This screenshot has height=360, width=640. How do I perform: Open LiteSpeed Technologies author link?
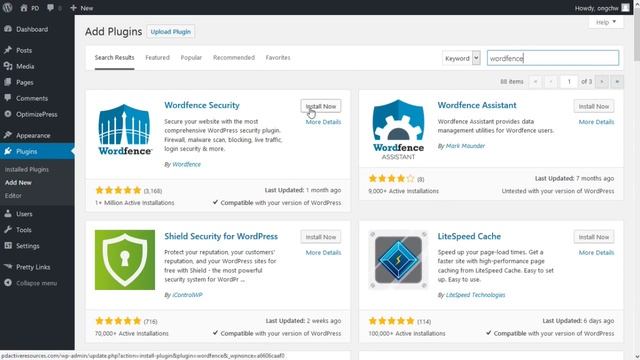tap(476, 295)
